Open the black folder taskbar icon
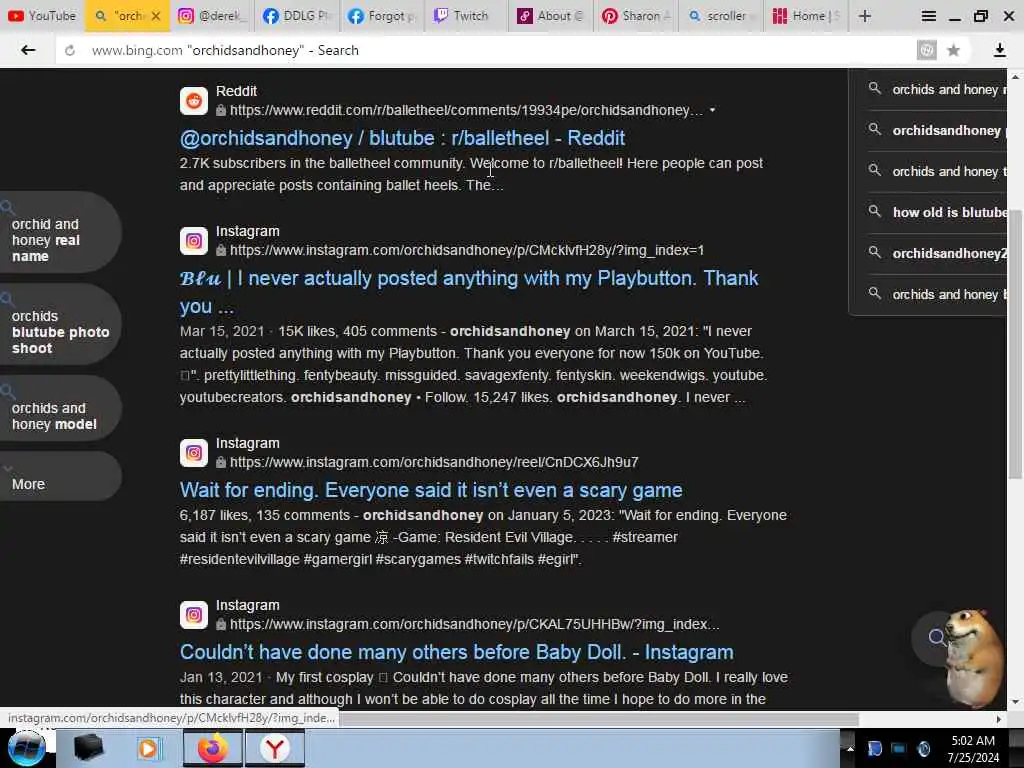Image resolution: width=1024 pixels, height=768 pixels. tap(88, 748)
